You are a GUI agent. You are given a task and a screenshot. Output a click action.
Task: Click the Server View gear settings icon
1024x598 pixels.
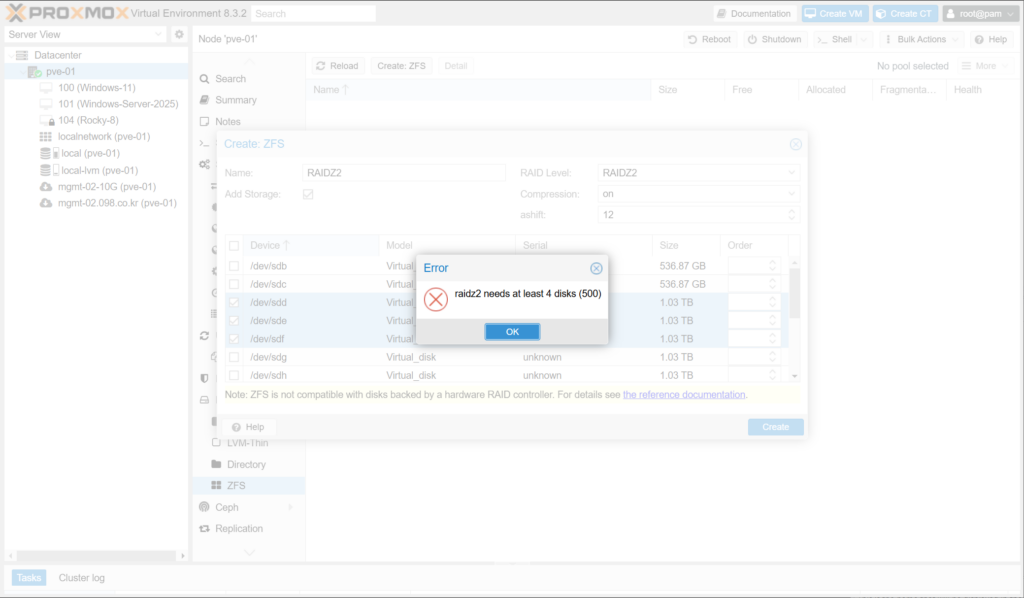(x=179, y=35)
